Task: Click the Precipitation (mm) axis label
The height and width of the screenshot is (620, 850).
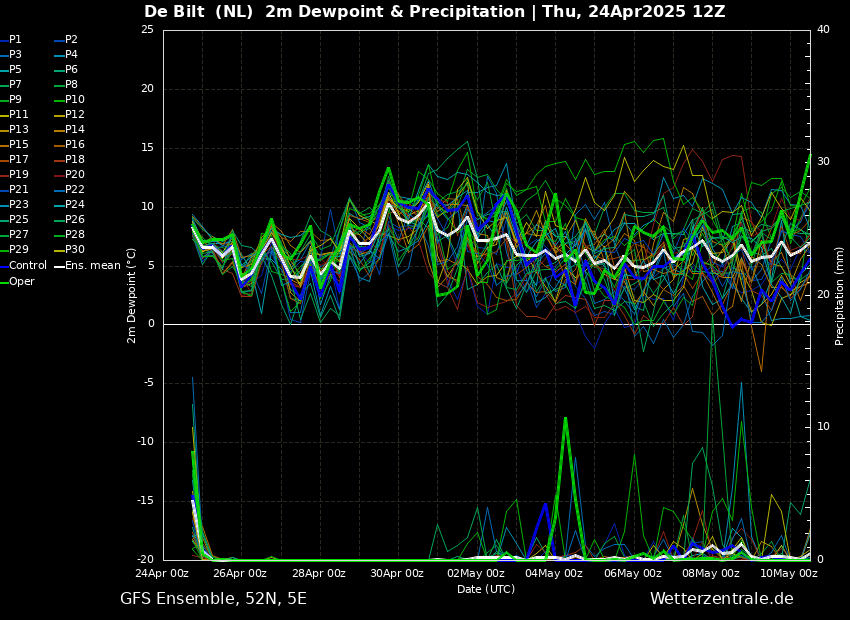Action: [x=840, y=295]
